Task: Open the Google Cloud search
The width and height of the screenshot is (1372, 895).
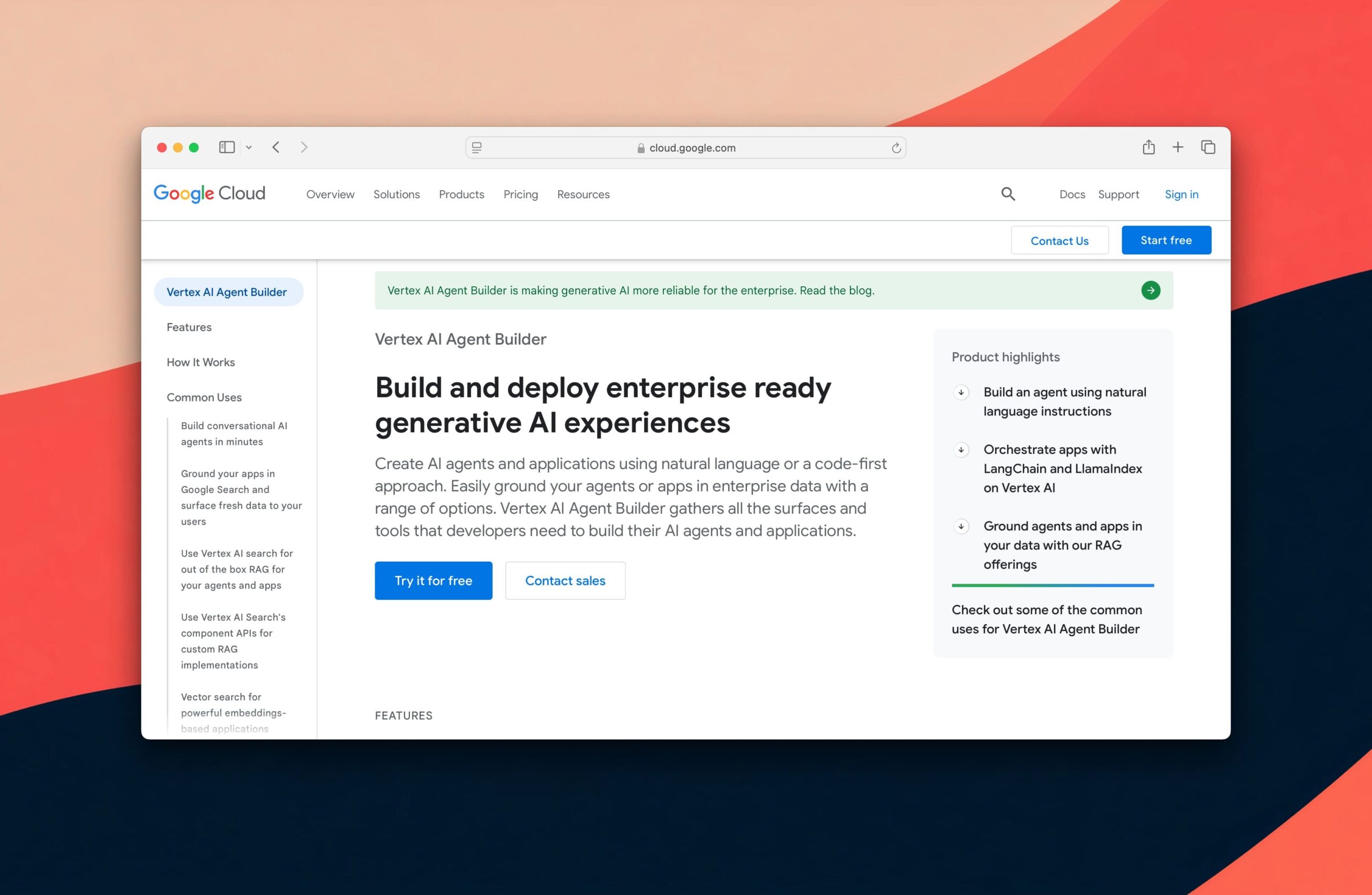Action: pos(1008,194)
